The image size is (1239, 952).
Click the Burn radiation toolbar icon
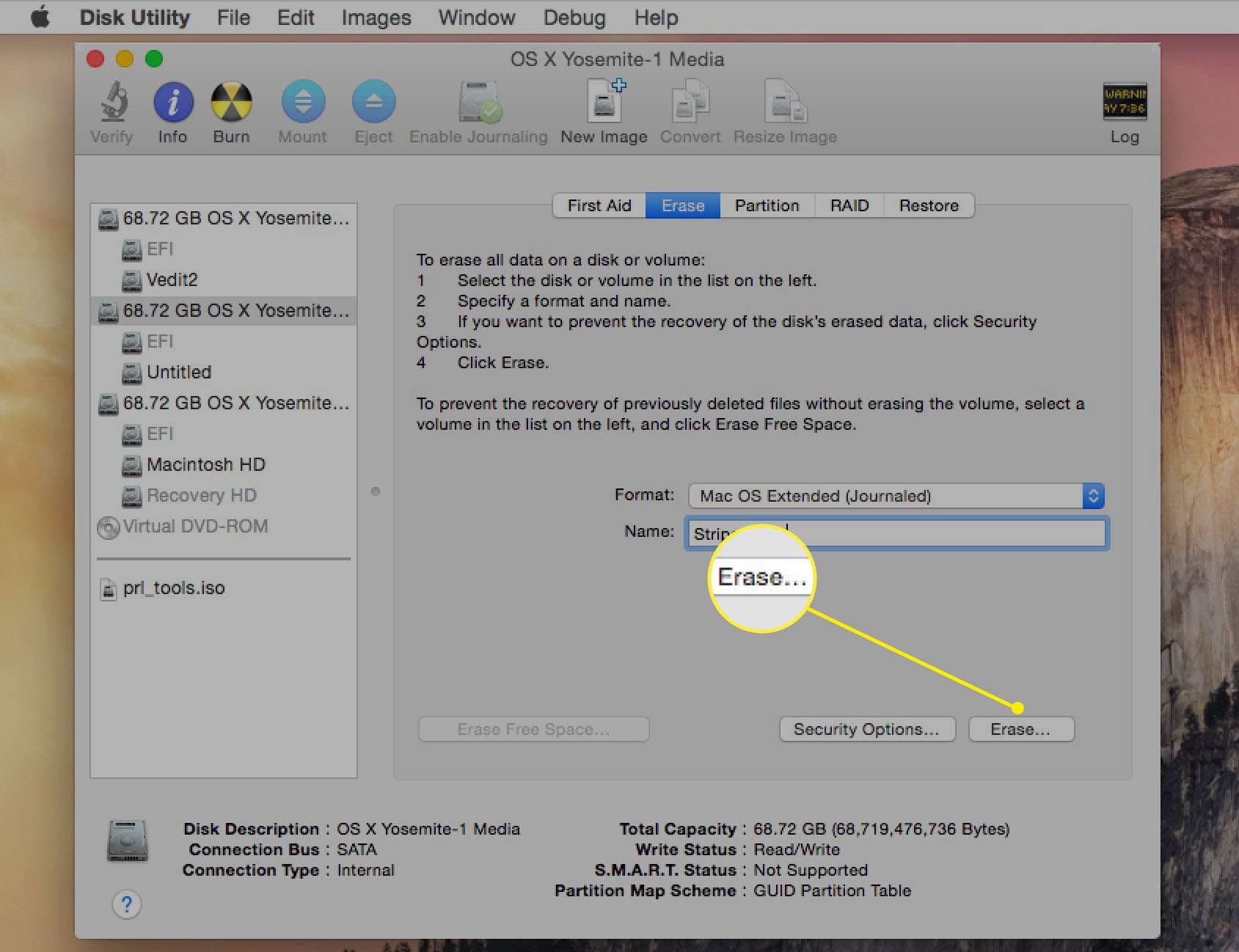tap(232, 102)
